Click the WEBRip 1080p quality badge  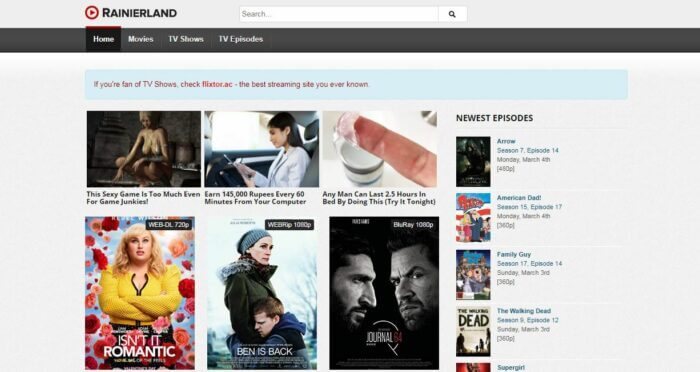tap(289, 225)
